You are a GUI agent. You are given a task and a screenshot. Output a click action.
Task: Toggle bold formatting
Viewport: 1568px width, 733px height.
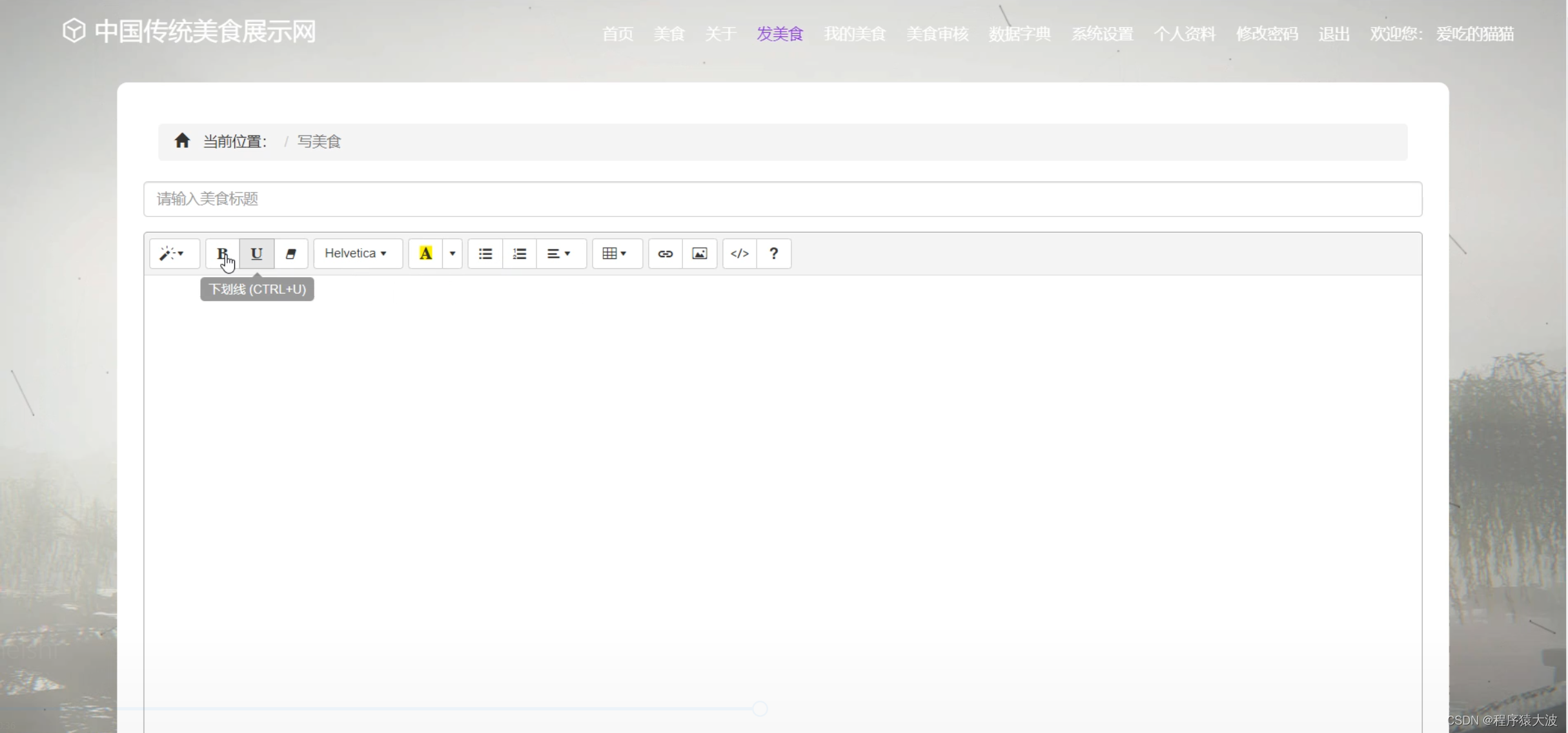pos(221,253)
